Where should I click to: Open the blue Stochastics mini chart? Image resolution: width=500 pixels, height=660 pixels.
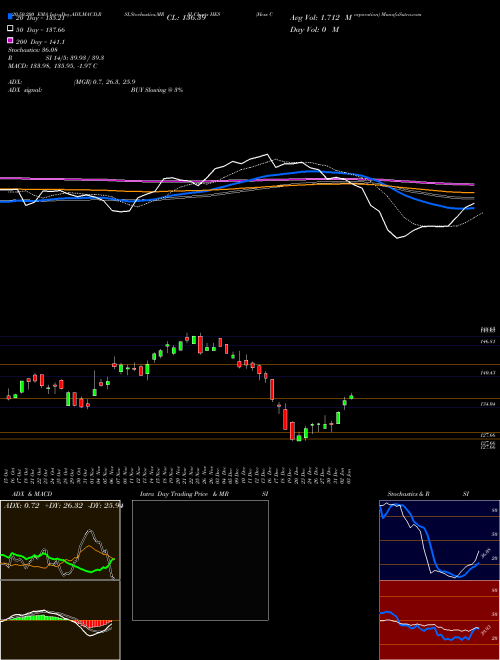439,540
